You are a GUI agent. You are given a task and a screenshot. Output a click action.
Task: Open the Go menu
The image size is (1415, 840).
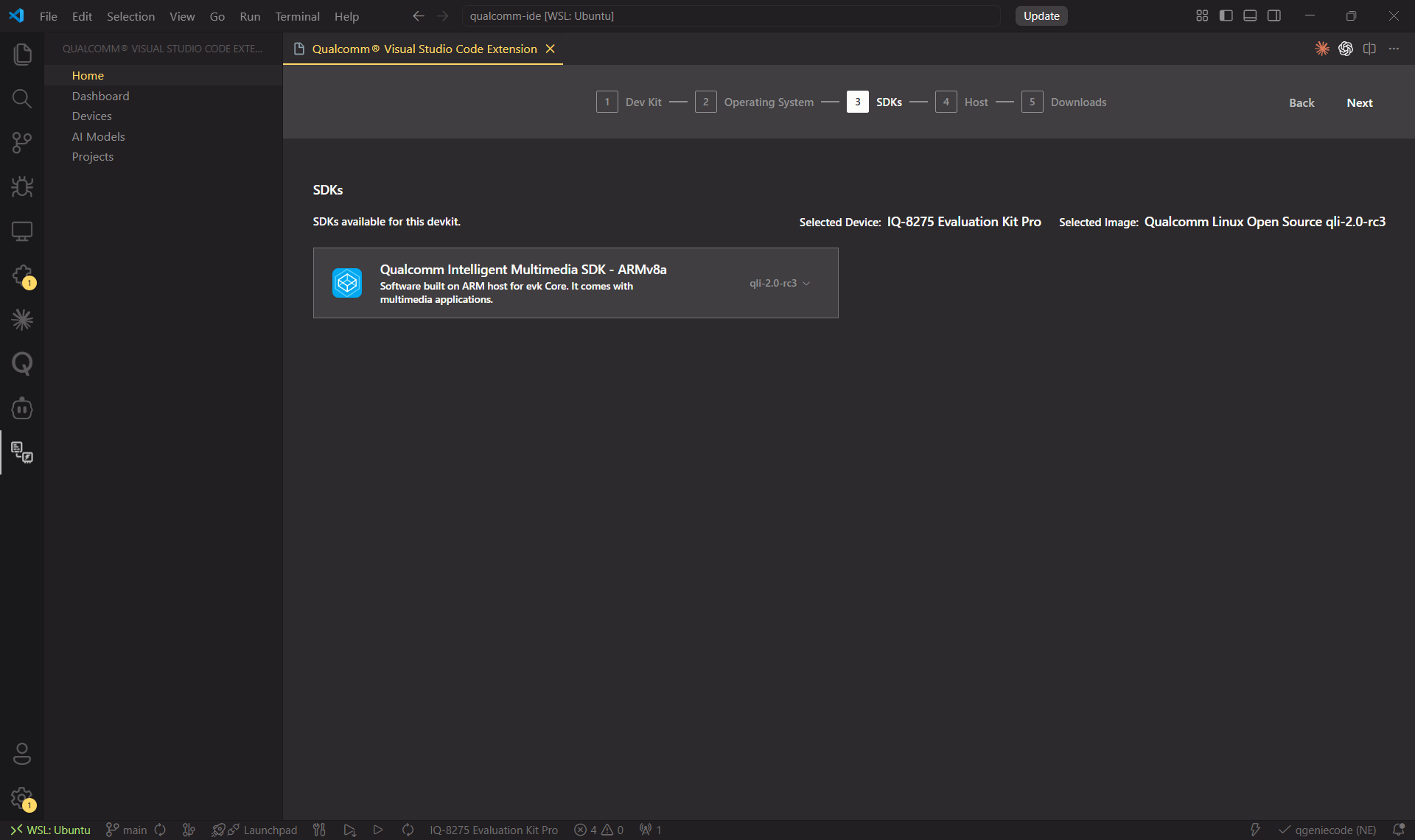pyautogui.click(x=217, y=16)
